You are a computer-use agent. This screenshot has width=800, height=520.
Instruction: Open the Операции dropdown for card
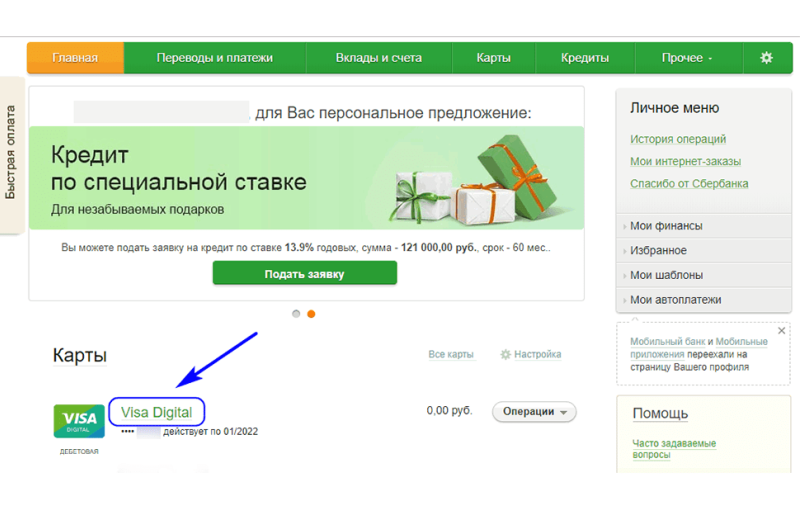point(534,412)
